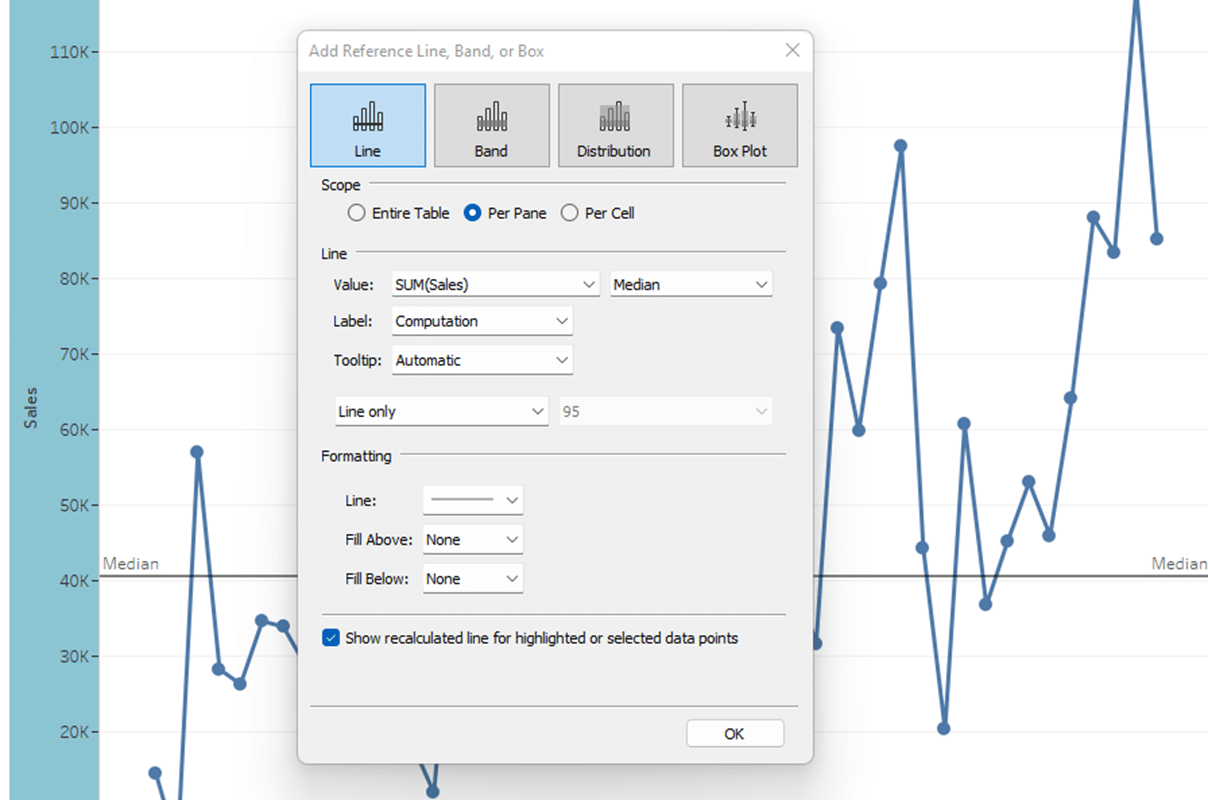
Task: Click the 110K axis tick label
Action: [x=70, y=52]
